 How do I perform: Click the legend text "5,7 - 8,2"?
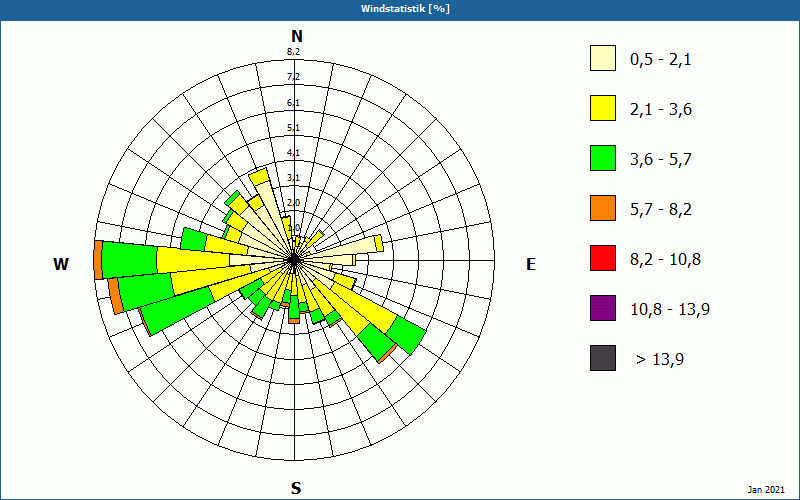click(661, 210)
